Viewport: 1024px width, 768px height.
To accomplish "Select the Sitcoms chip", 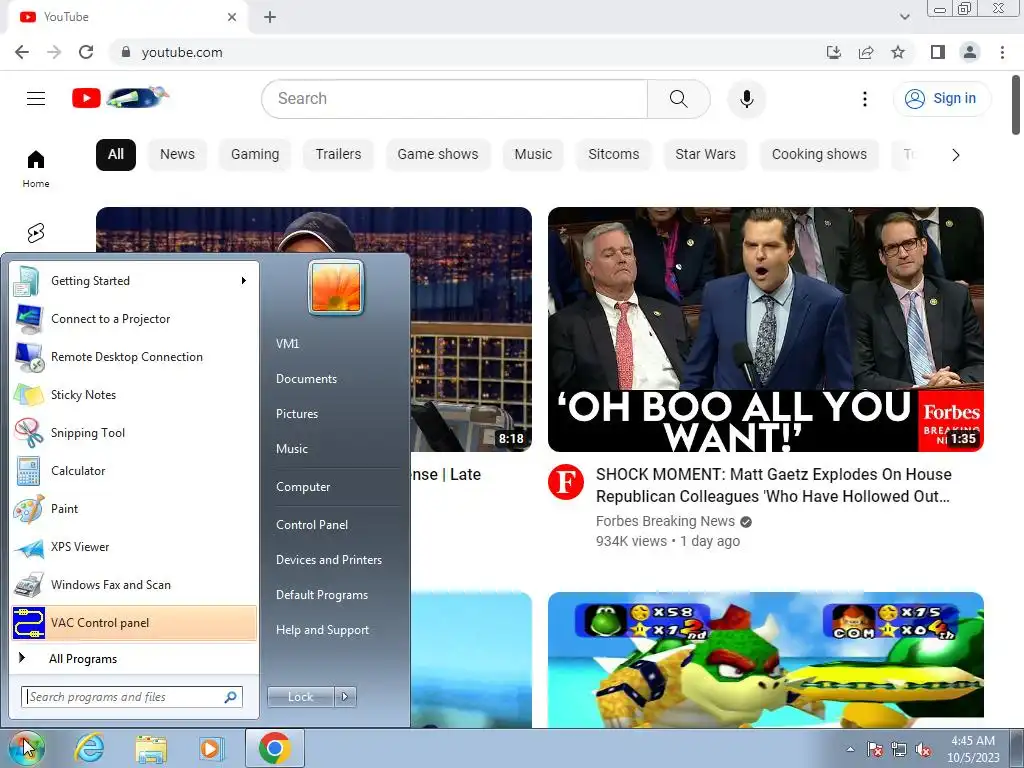I will pos(613,155).
